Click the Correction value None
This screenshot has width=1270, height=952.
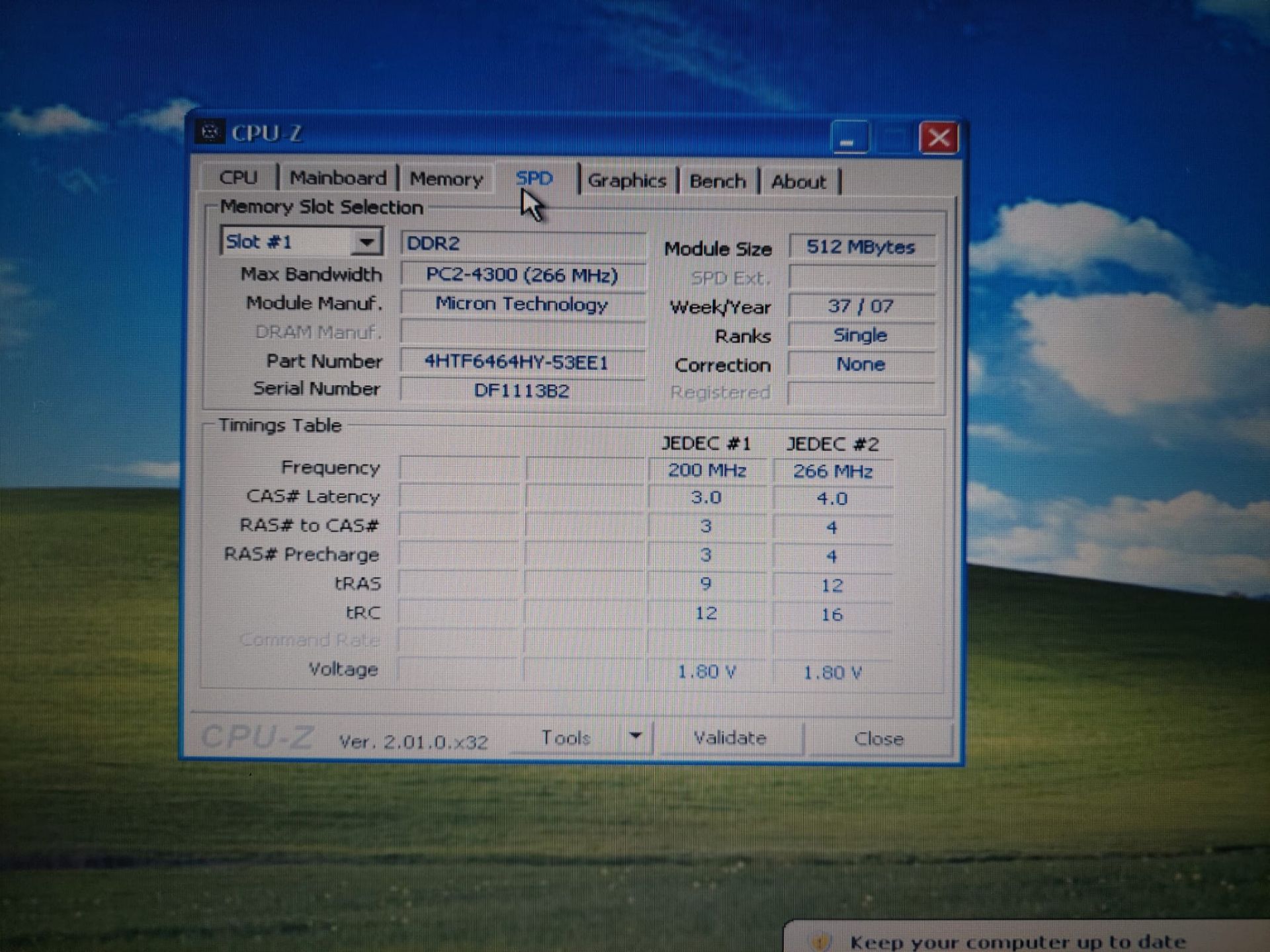861,364
